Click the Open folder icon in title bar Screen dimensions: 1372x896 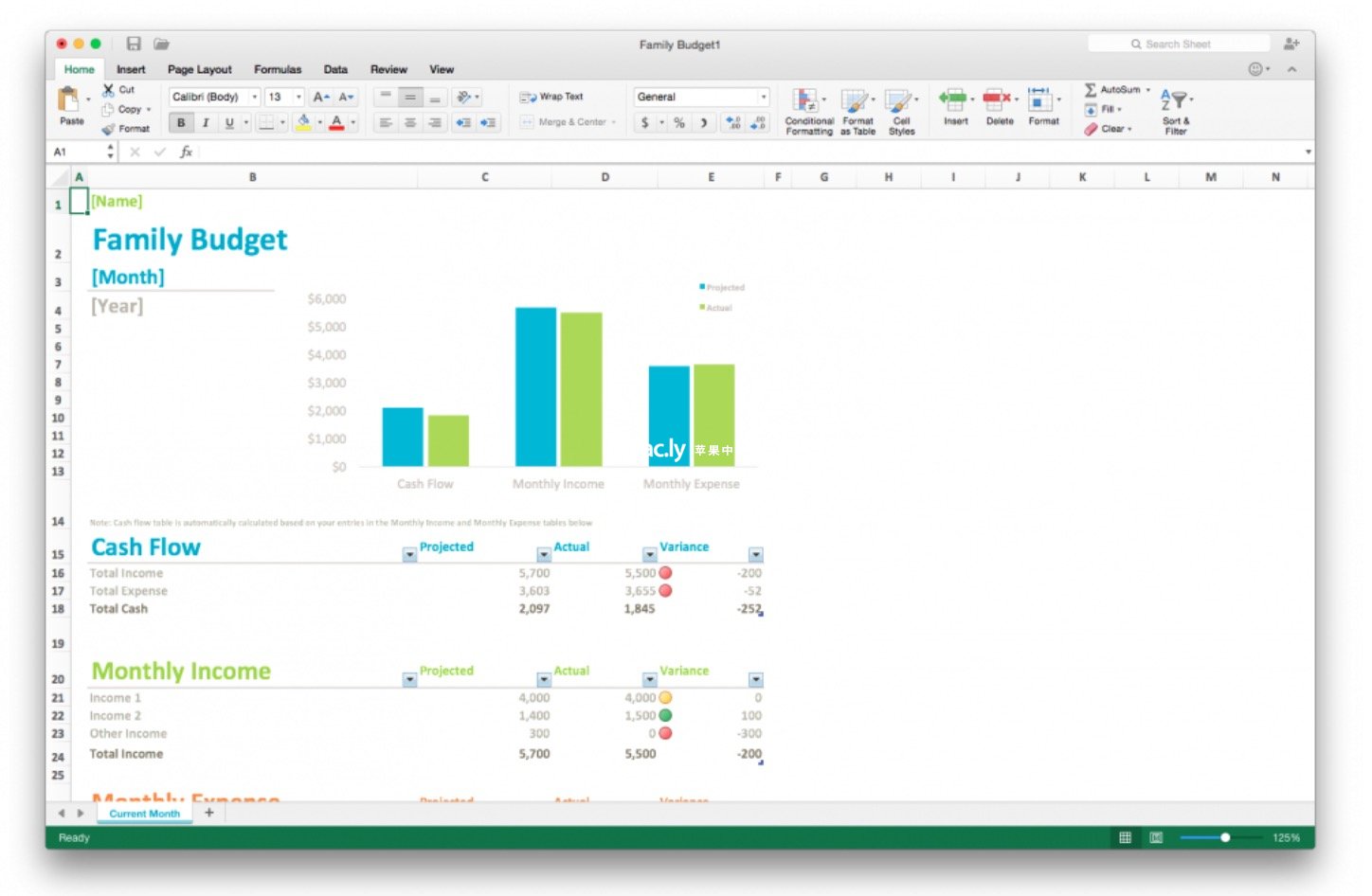pyautogui.click(x=161, y=44)
